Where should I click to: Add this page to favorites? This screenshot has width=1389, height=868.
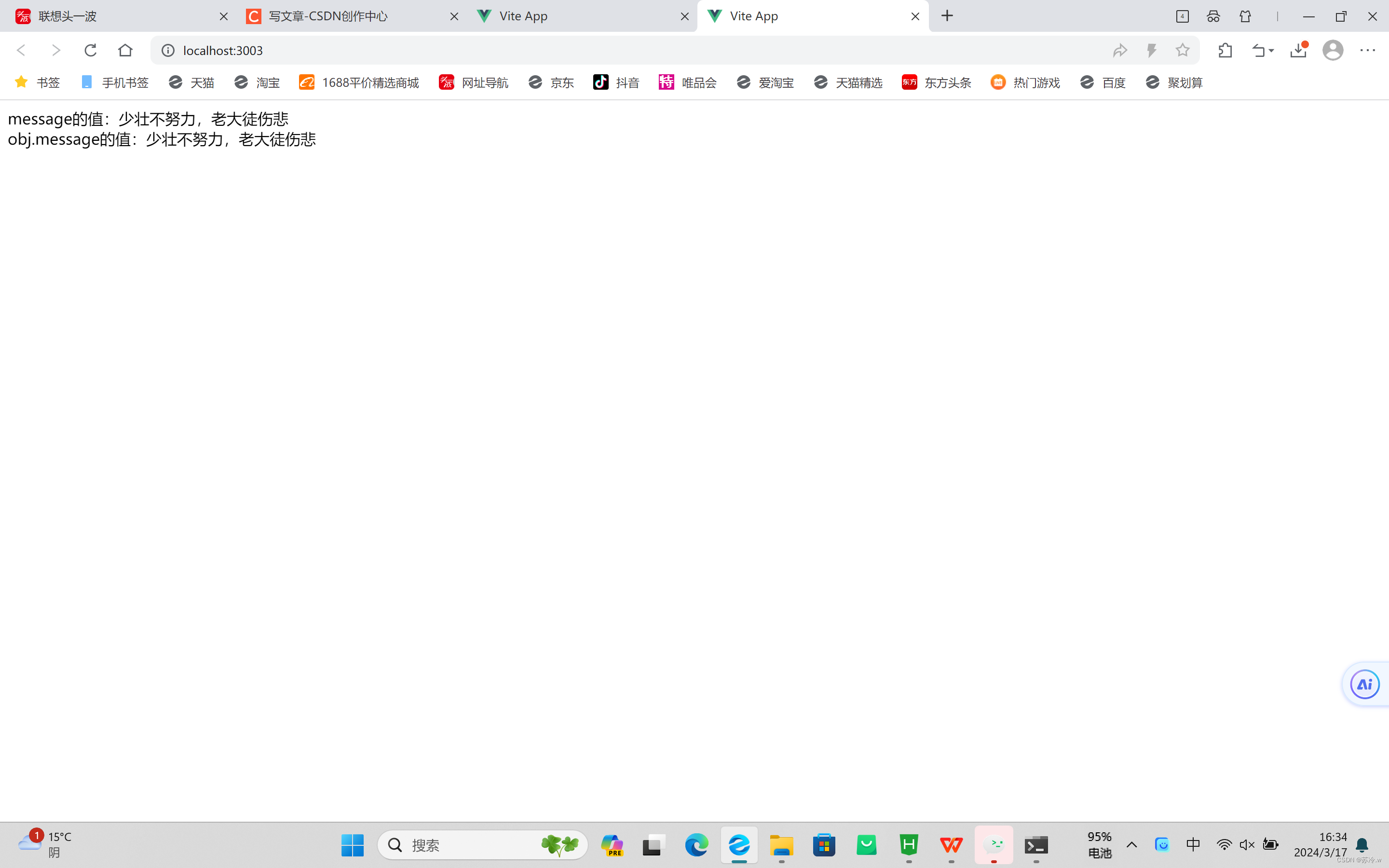[1183, 51]
